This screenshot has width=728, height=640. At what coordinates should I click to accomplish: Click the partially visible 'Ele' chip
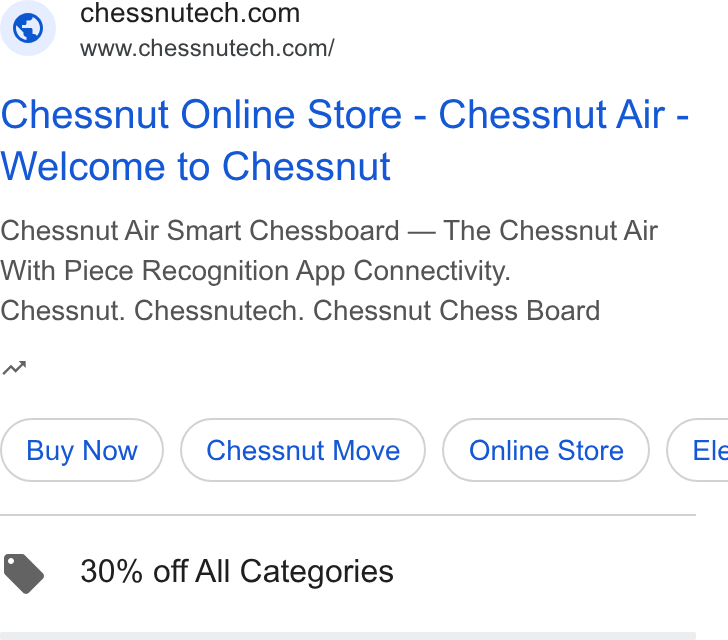(698, 450)
